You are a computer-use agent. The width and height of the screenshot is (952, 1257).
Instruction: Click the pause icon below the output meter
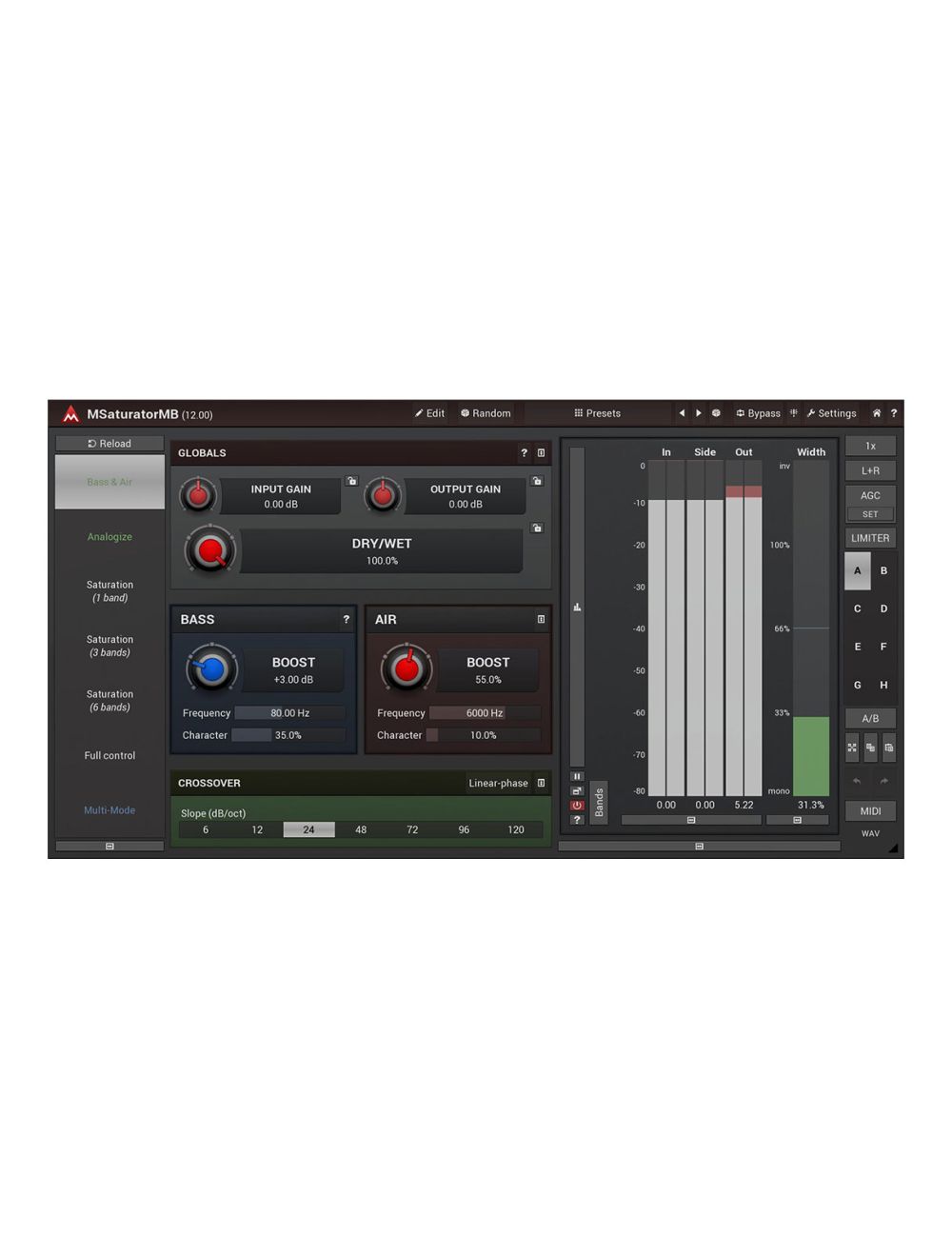pyautogui.click(x=577, y=775)
